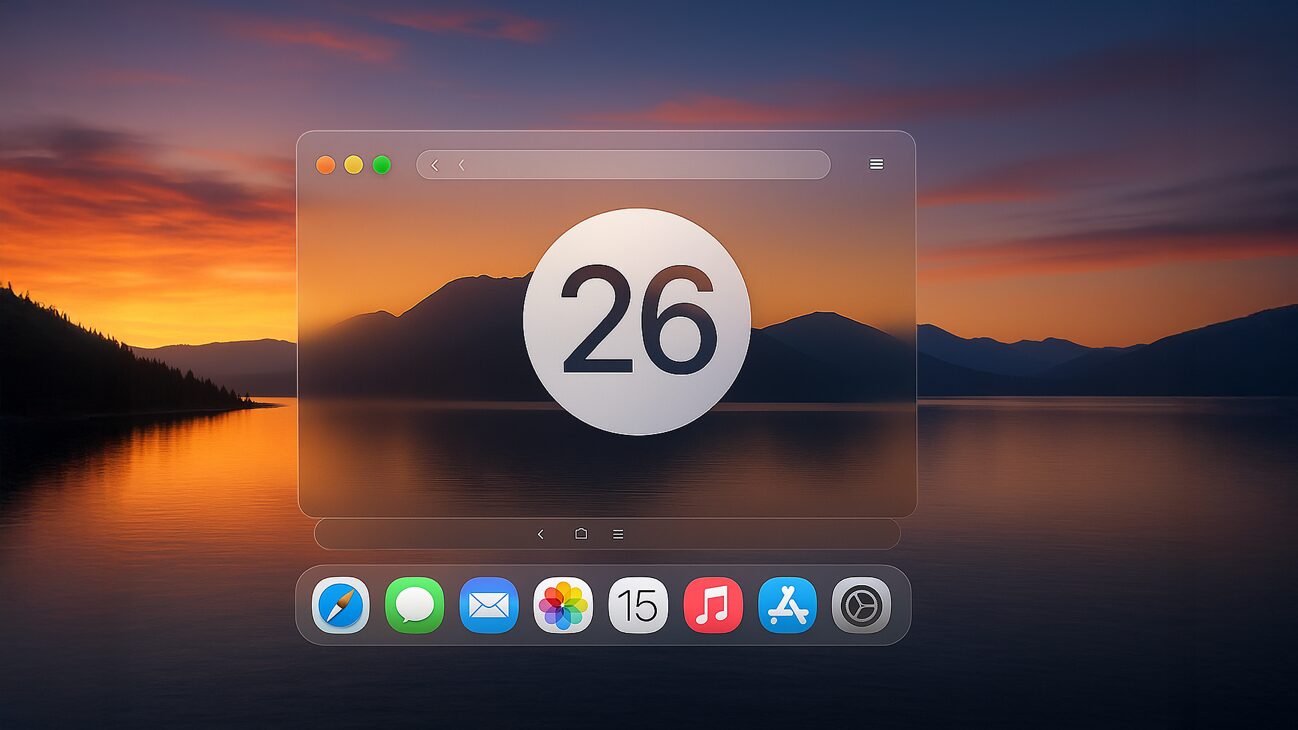Click the empty lower bar right of the menu icon
Screen dimensions: 1298x730
pyautogui.click(x=760, y=534)
